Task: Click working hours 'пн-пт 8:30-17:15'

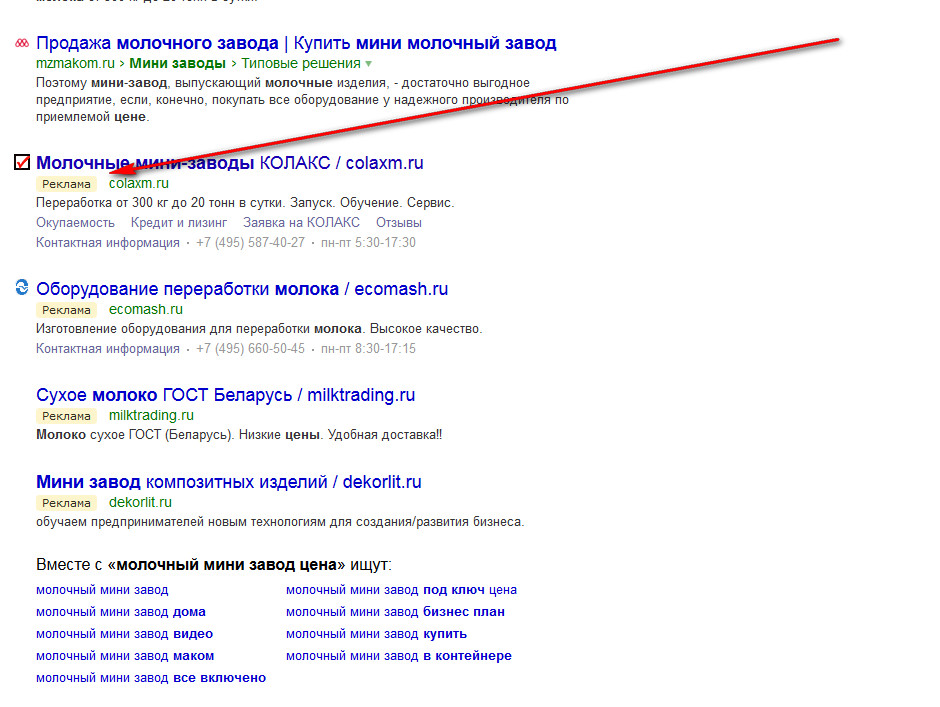Action: click(x=368, y=348)
